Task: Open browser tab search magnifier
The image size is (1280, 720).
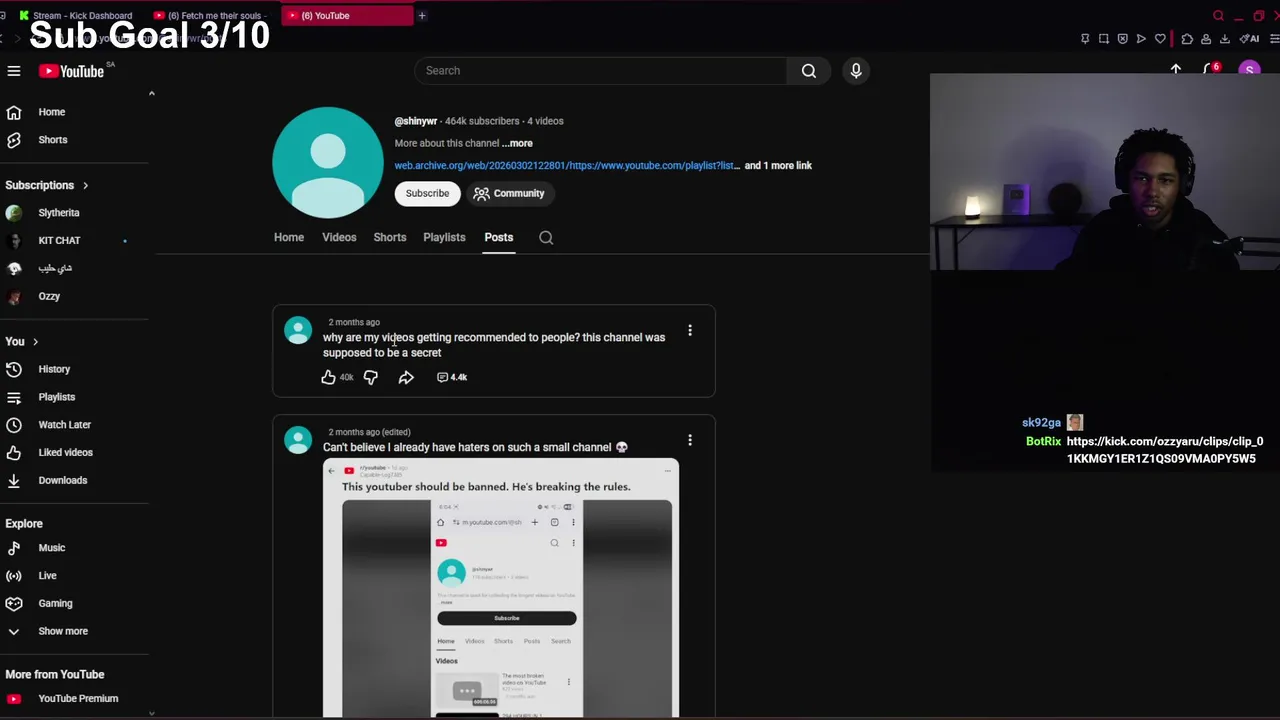Action: click(1218, 16)
